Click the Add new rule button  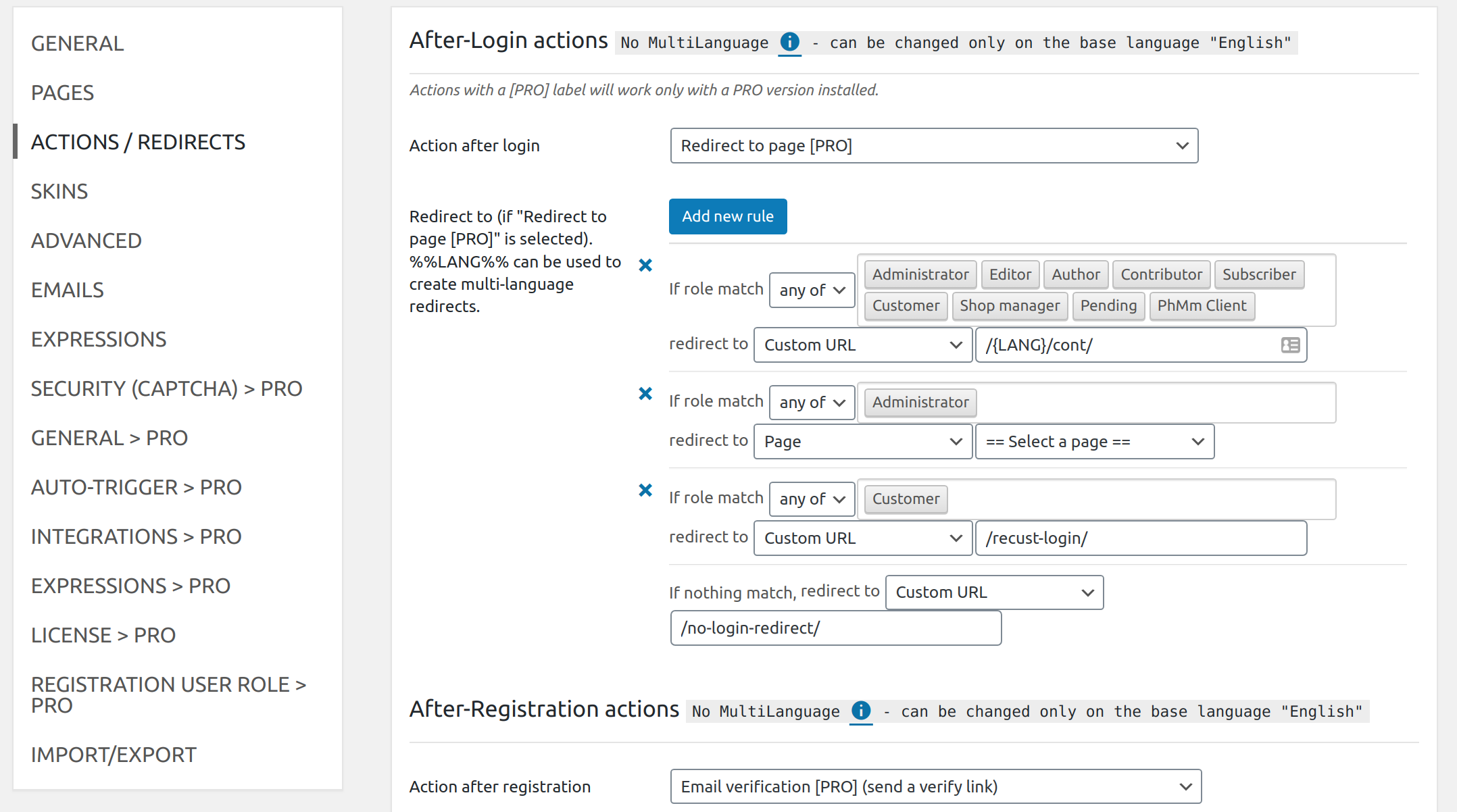[x=728, y=216]
